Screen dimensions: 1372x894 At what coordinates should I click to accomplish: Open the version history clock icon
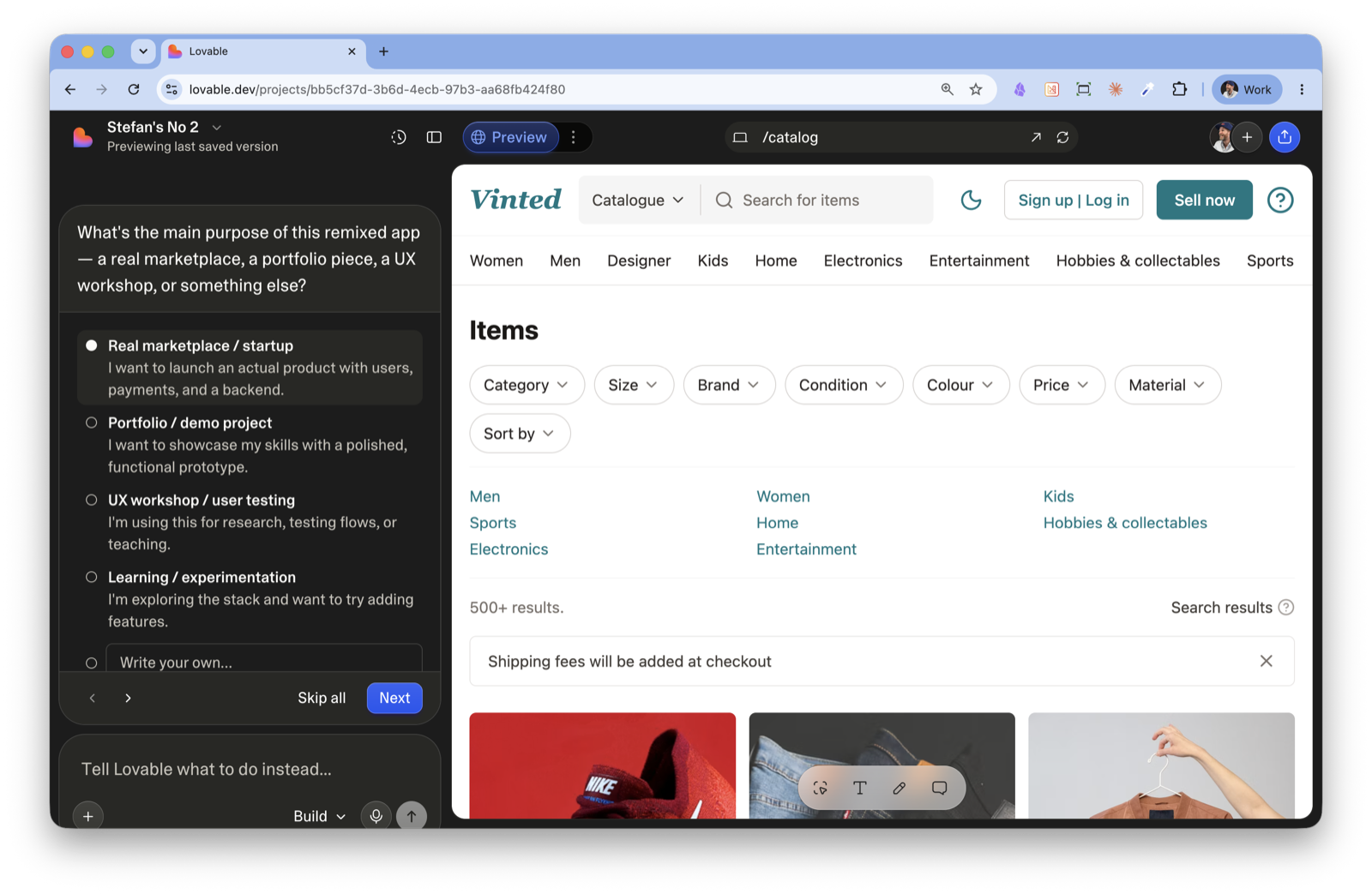point(399,137)
